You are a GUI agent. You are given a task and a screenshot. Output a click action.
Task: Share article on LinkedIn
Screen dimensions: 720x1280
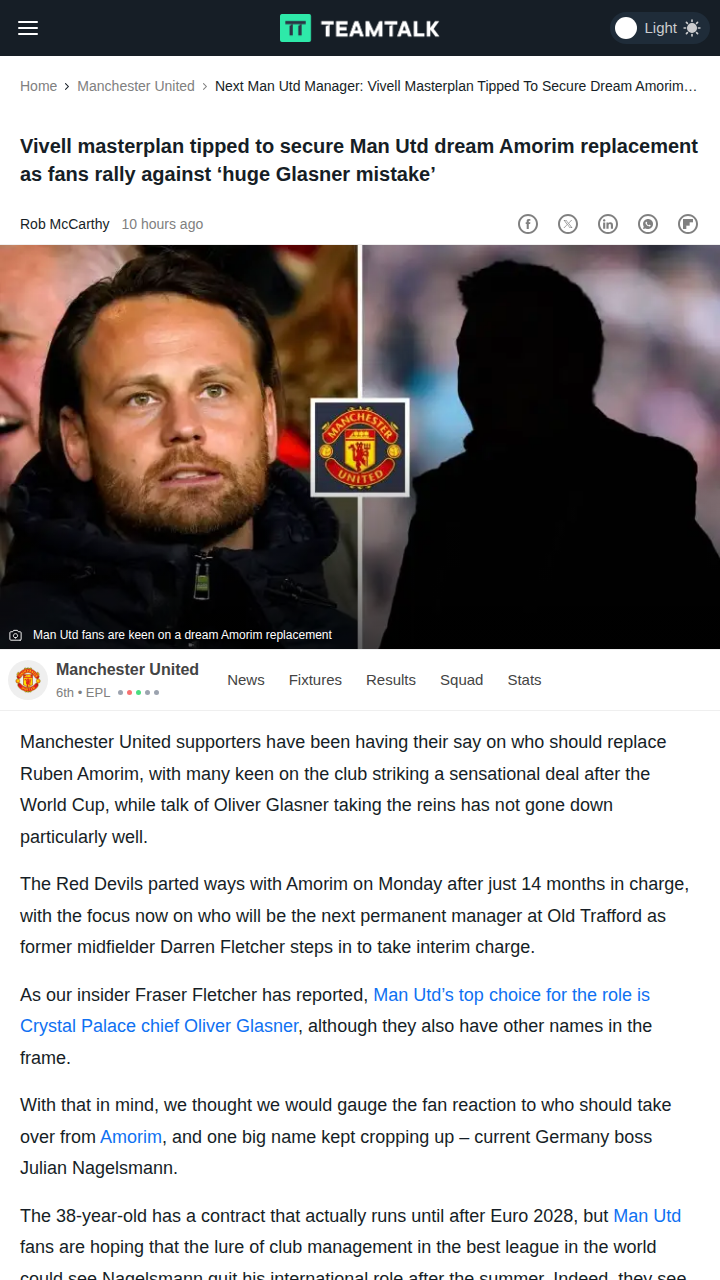click(x=608, y=224)
